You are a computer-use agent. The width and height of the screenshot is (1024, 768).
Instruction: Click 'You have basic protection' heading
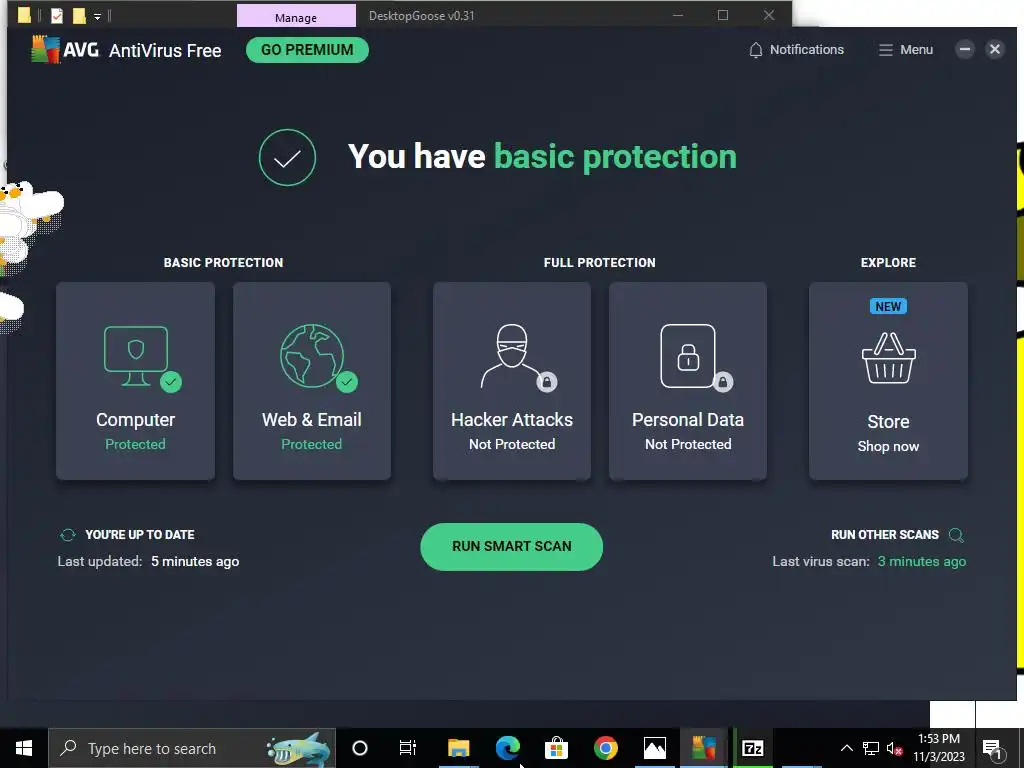click(x=542, y=157)
